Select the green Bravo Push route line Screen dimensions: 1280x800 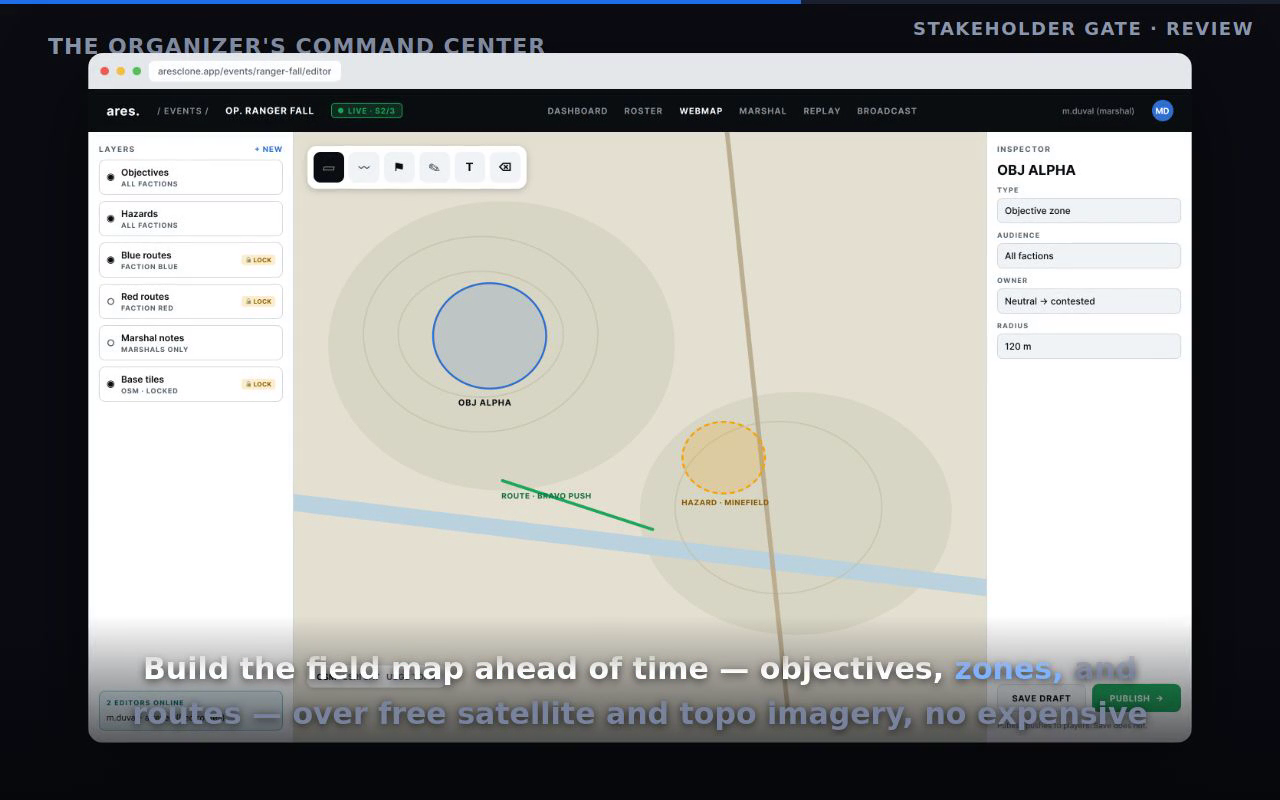(x=577, y=505)
